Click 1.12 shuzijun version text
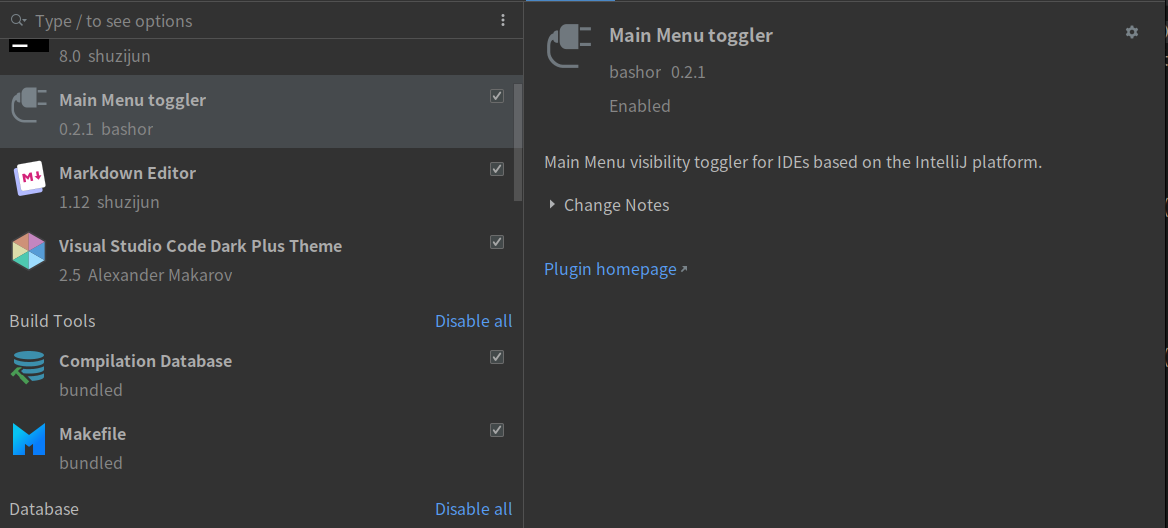The width and height of the screenshot is (1168, 528). (x=109, y=203)
